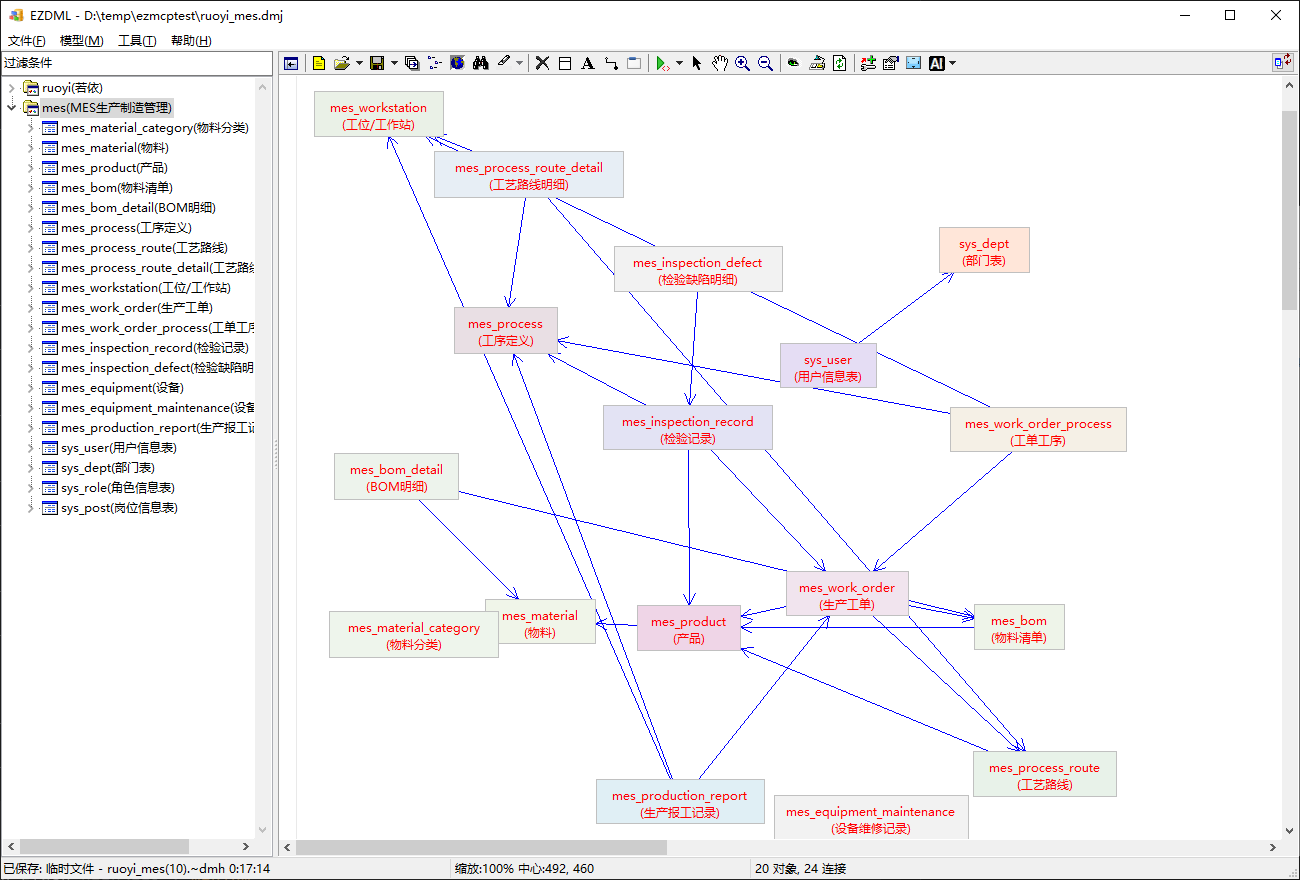Click the globe toolbar icon

tap(457, 63)
